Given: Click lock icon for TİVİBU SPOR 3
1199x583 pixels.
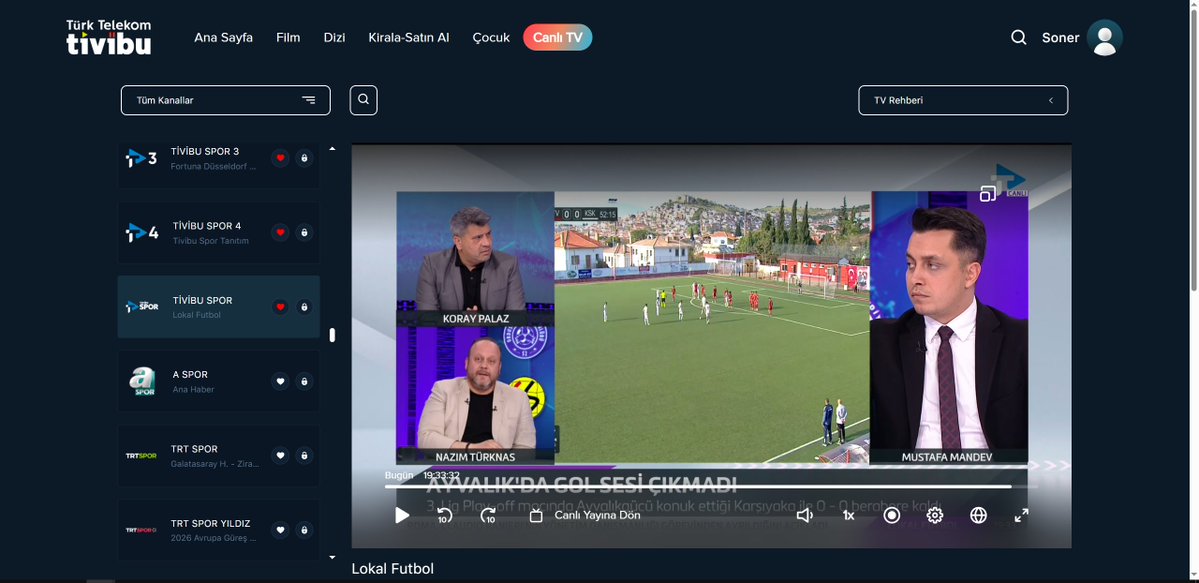Looking at the screenshot, I should point(304,158).
